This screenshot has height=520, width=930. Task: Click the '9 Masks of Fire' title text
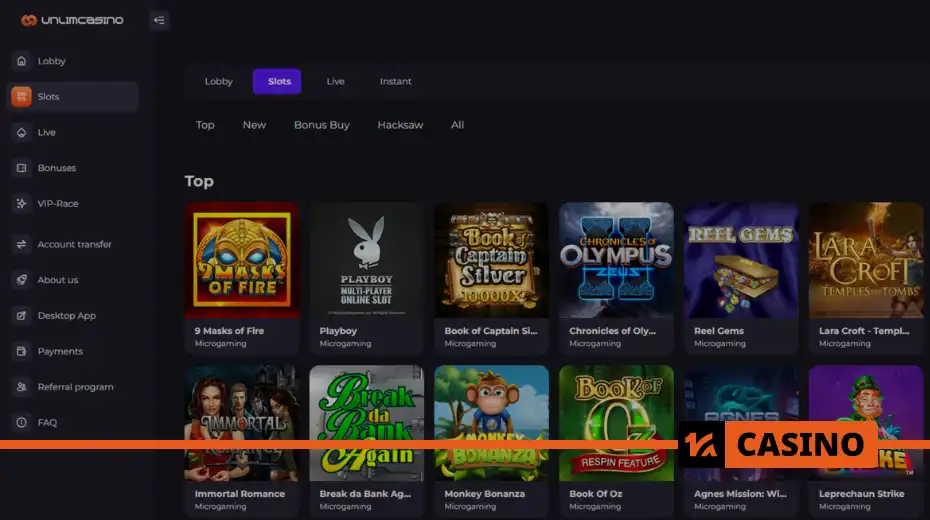(230, 331)
